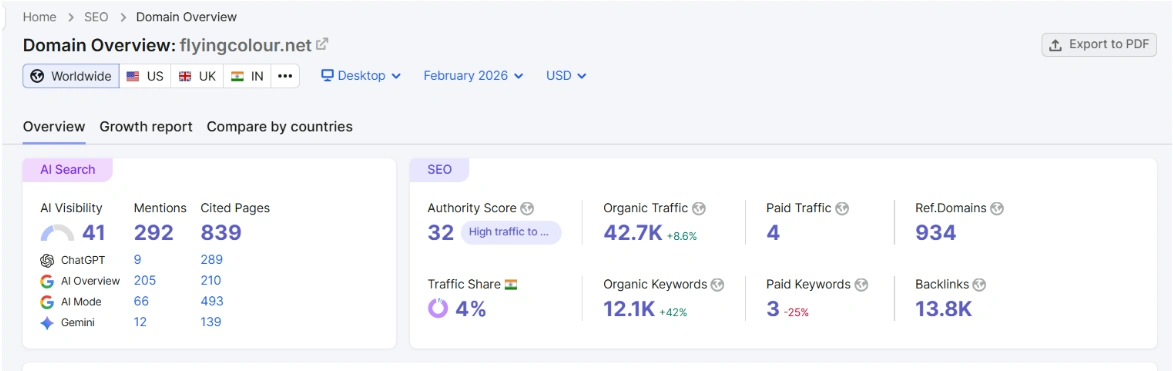Select the UK country database
This screenshot has width=1173, height=371.
[197, 76]
